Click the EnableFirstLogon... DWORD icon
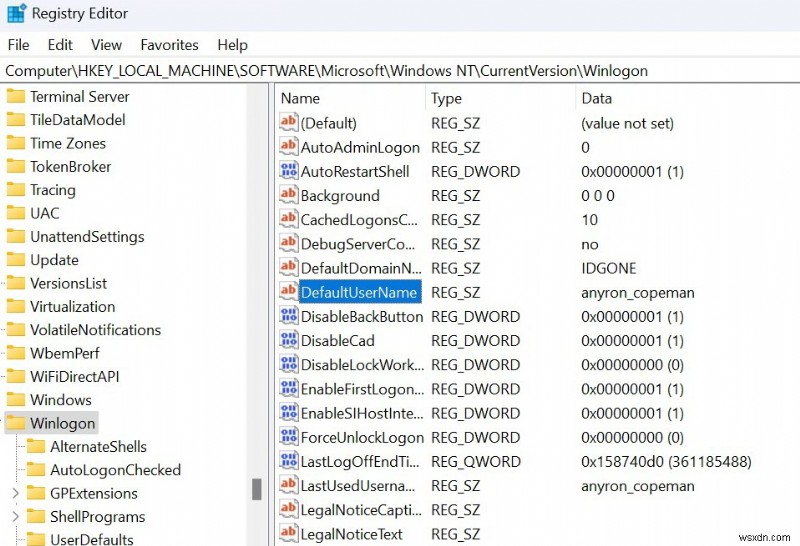The height and width of the screenshot is (546, 800). [289, 388]
